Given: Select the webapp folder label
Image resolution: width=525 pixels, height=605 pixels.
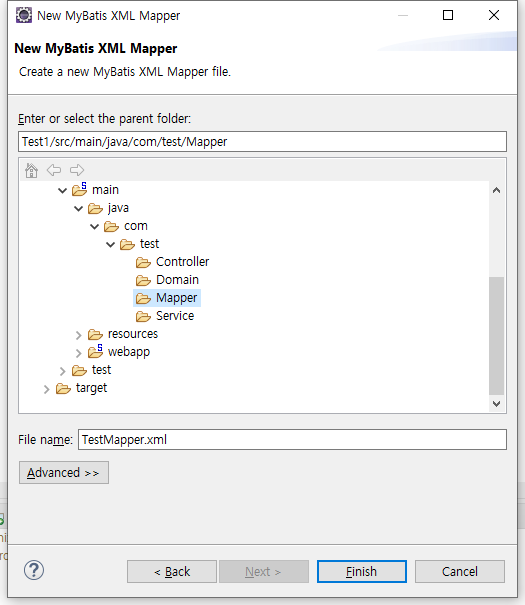Looking at the screenshot, I should coord(129,352).
